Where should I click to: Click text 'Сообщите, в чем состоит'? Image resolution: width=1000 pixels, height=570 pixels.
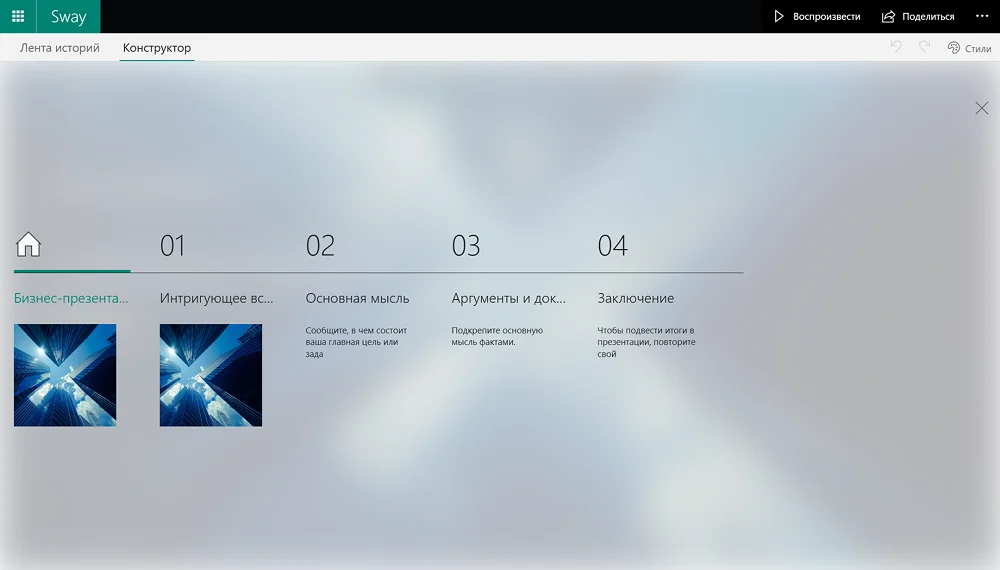click(x=356, y=330)
